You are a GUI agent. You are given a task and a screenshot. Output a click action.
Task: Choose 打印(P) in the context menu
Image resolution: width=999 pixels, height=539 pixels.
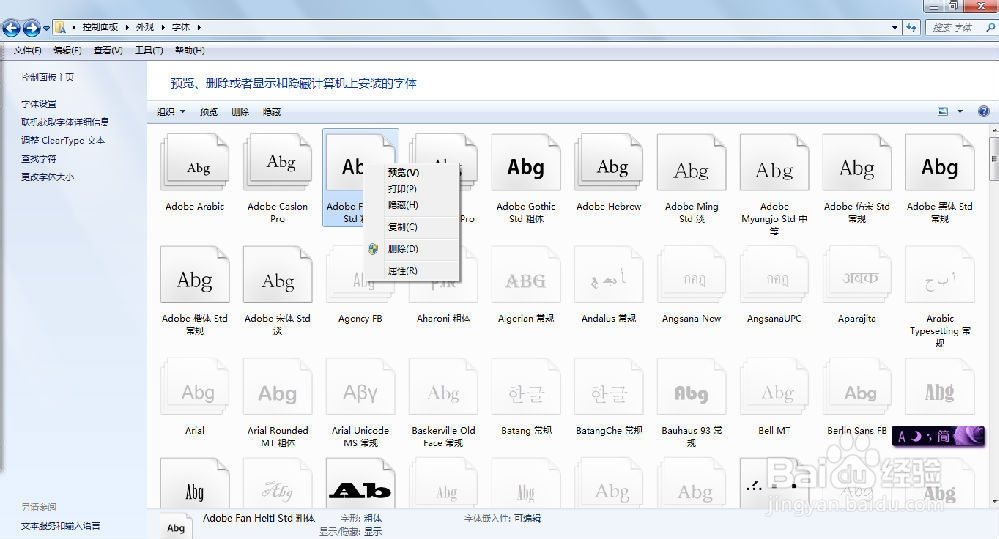(x=412, y=189)
